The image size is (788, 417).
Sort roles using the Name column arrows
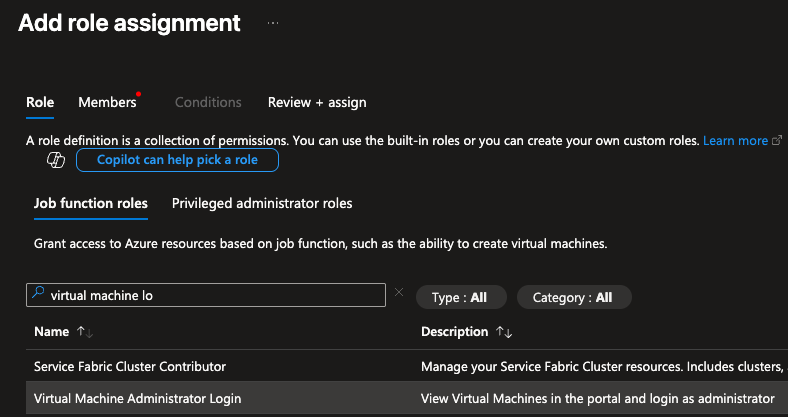[x=87, y=332]
